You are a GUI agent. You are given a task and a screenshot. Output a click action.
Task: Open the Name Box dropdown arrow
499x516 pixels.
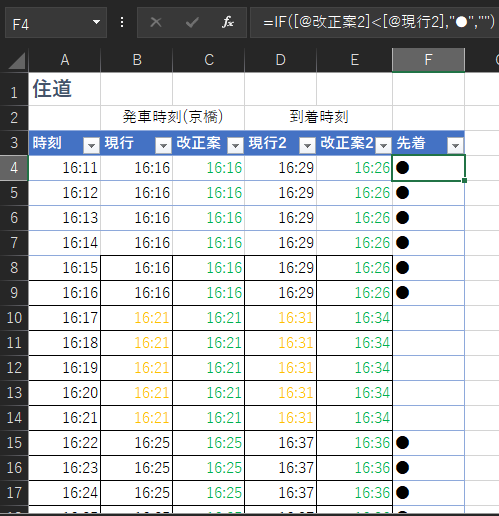point(96,23)
